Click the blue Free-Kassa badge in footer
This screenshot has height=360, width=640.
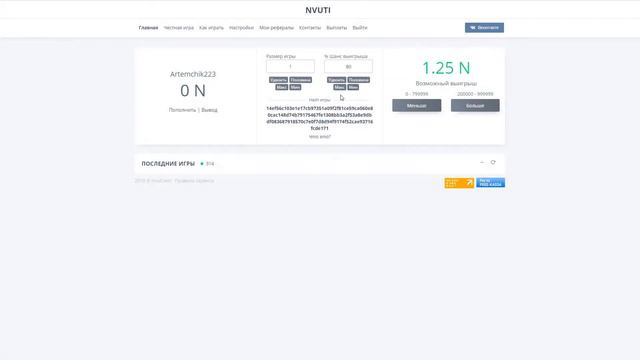pos(491,183)
